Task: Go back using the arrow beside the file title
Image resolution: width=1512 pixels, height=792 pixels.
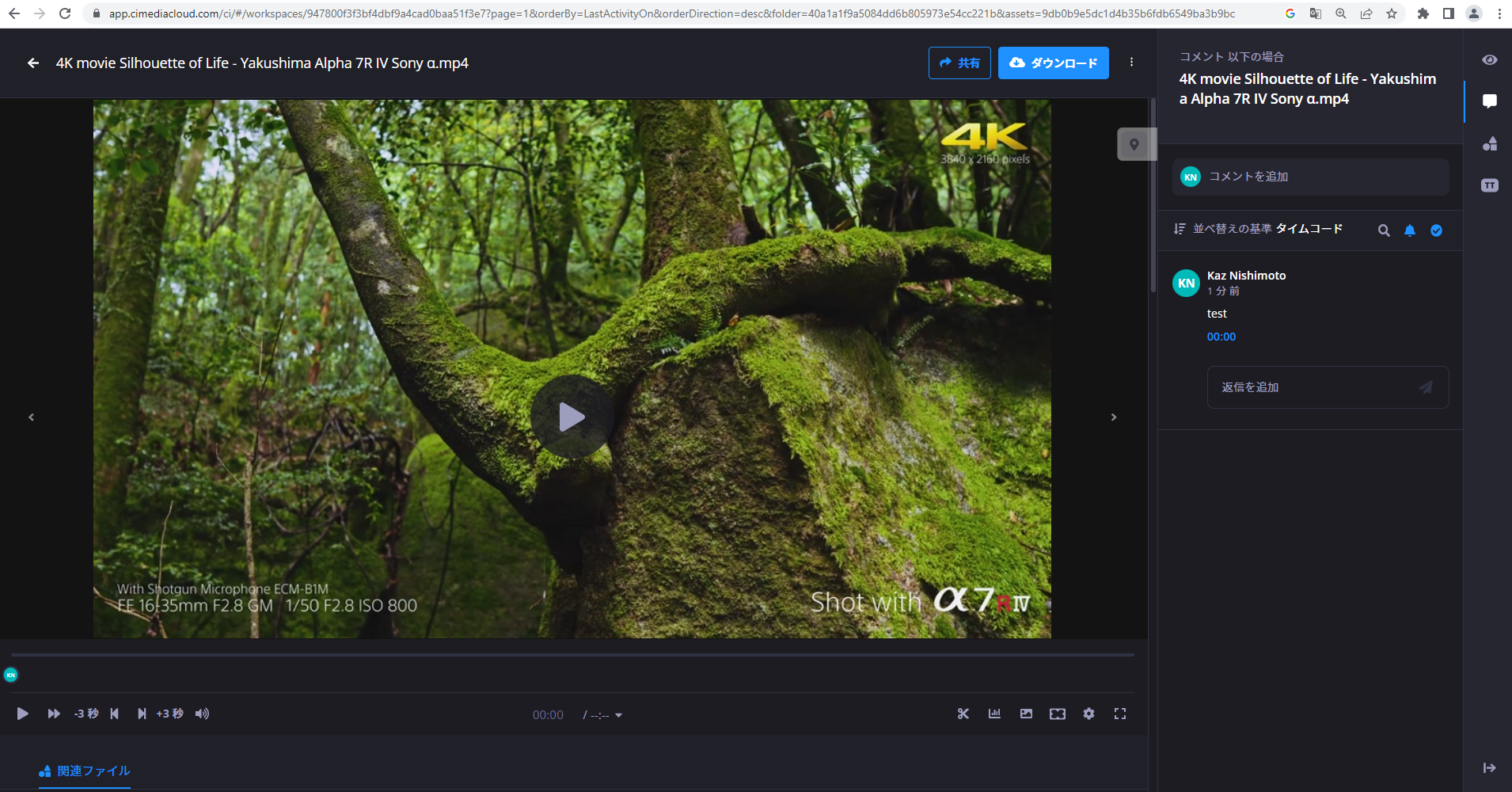Action: [33, 63]
